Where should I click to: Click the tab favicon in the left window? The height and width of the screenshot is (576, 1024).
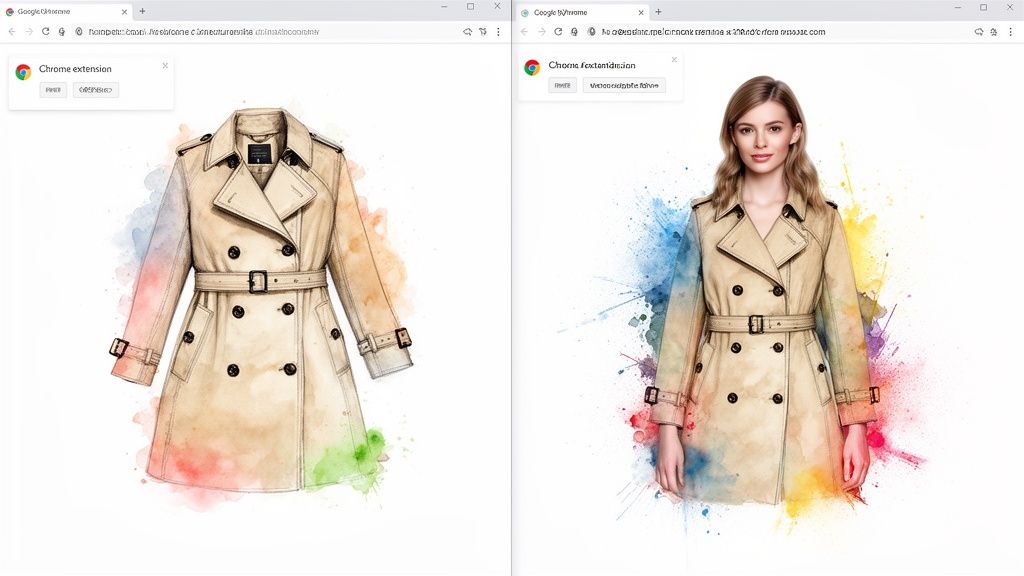click(x=10, y=12)
